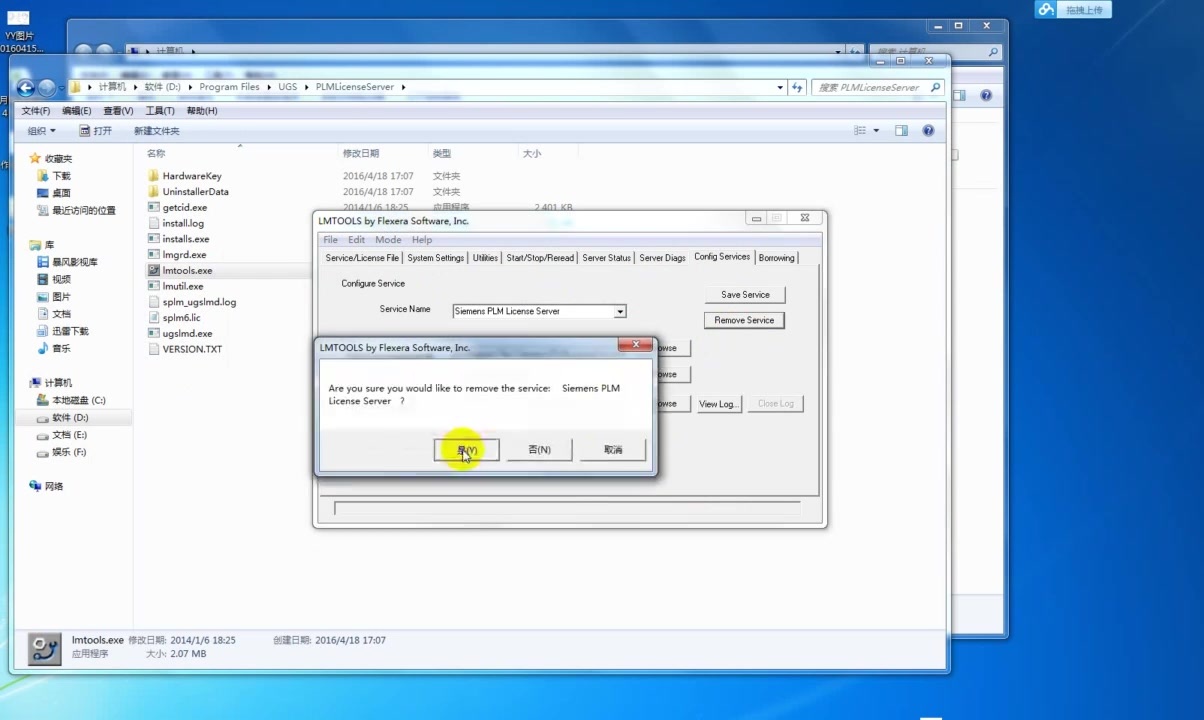This screenshot has width=1204, height=720.
Task: Open the 编辑(E) menu in Explorer
Action: [76, 111]
